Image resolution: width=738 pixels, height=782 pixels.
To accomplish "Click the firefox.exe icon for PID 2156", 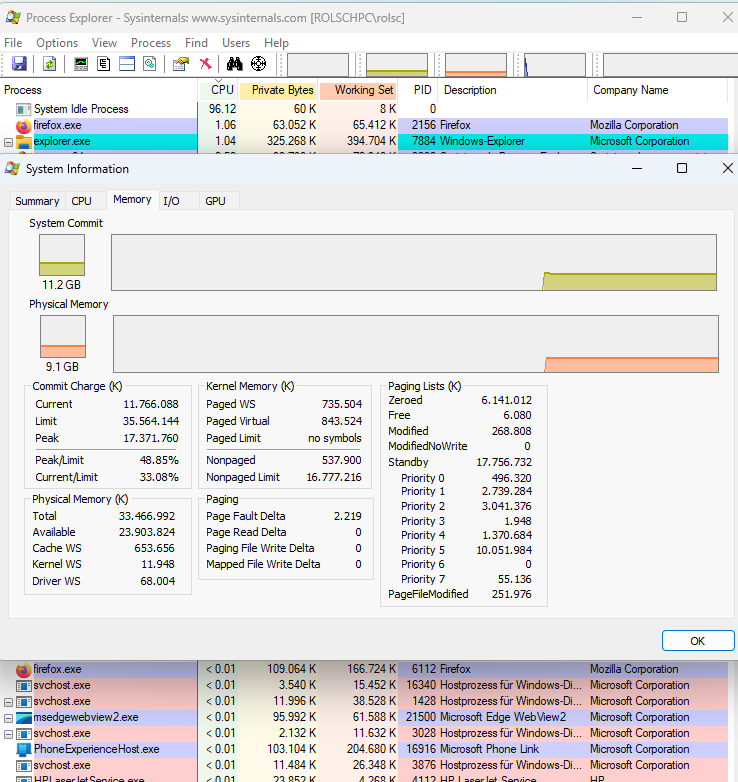I will tap(23, 126).
